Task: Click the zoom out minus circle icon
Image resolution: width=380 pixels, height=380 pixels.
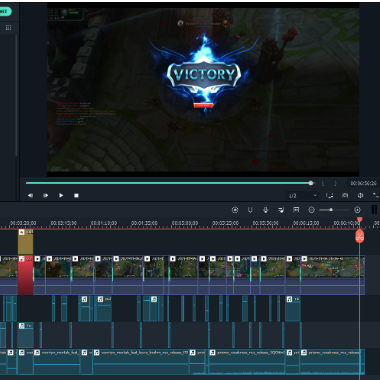Action: tap(312, 210)
